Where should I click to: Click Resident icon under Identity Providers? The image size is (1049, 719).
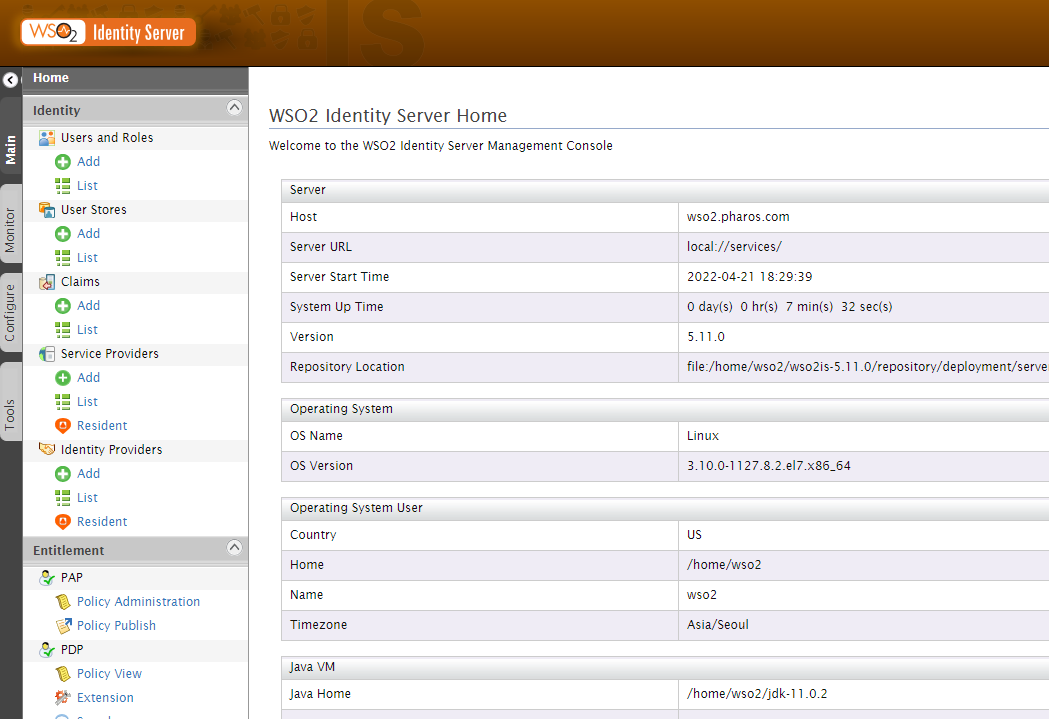(63, 522)
